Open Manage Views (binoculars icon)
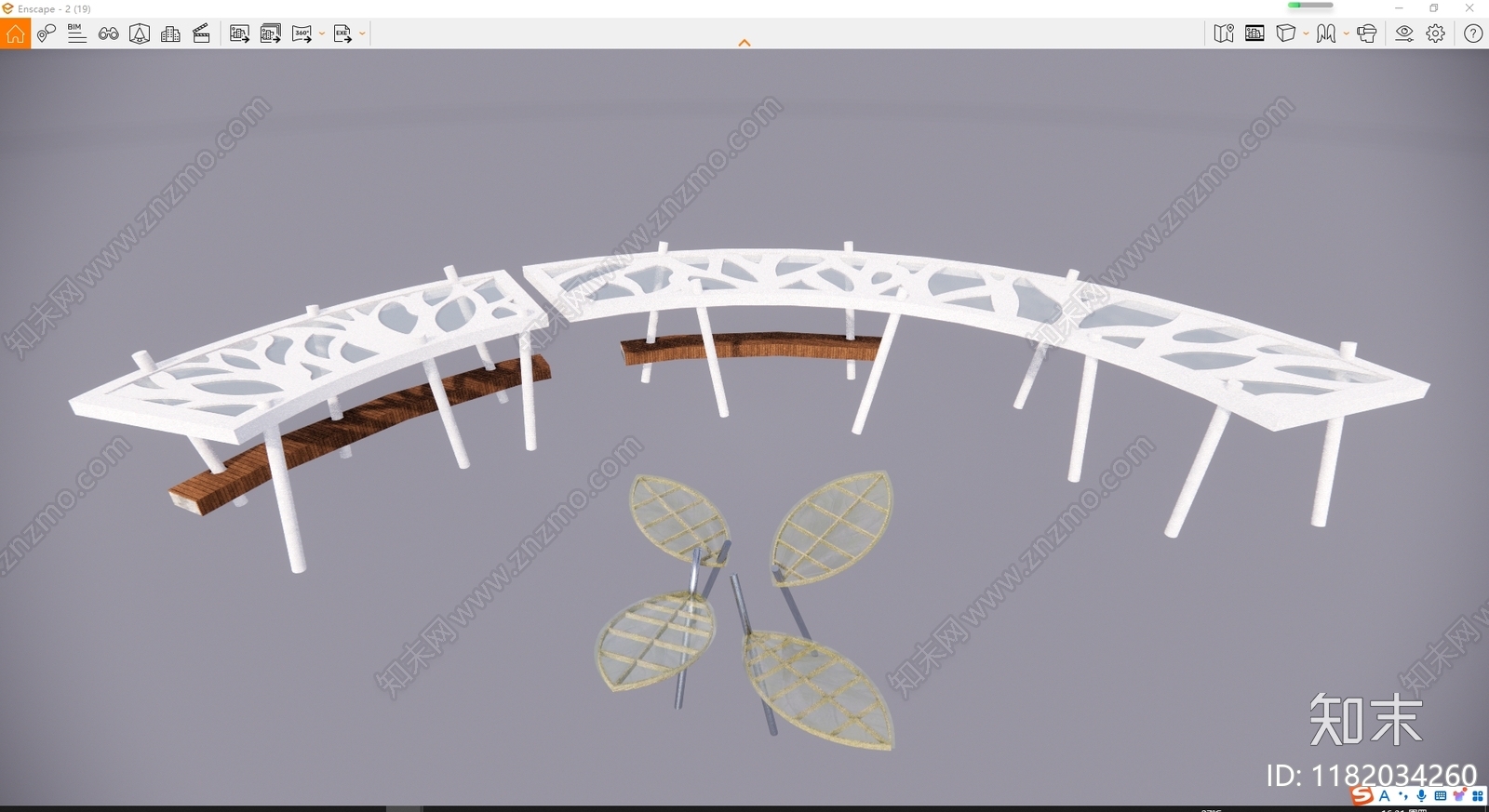Viewport: 1489px width, 812px height. [109, 34]
